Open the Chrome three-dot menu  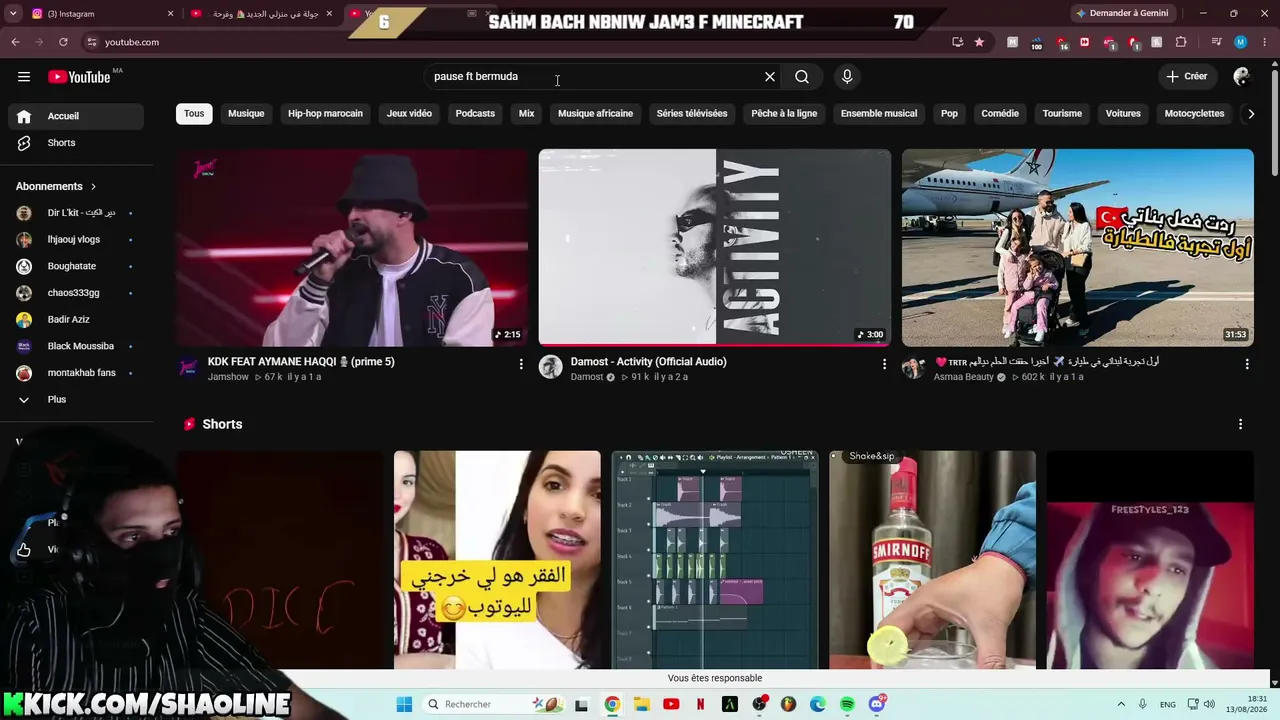[1263, 42]
